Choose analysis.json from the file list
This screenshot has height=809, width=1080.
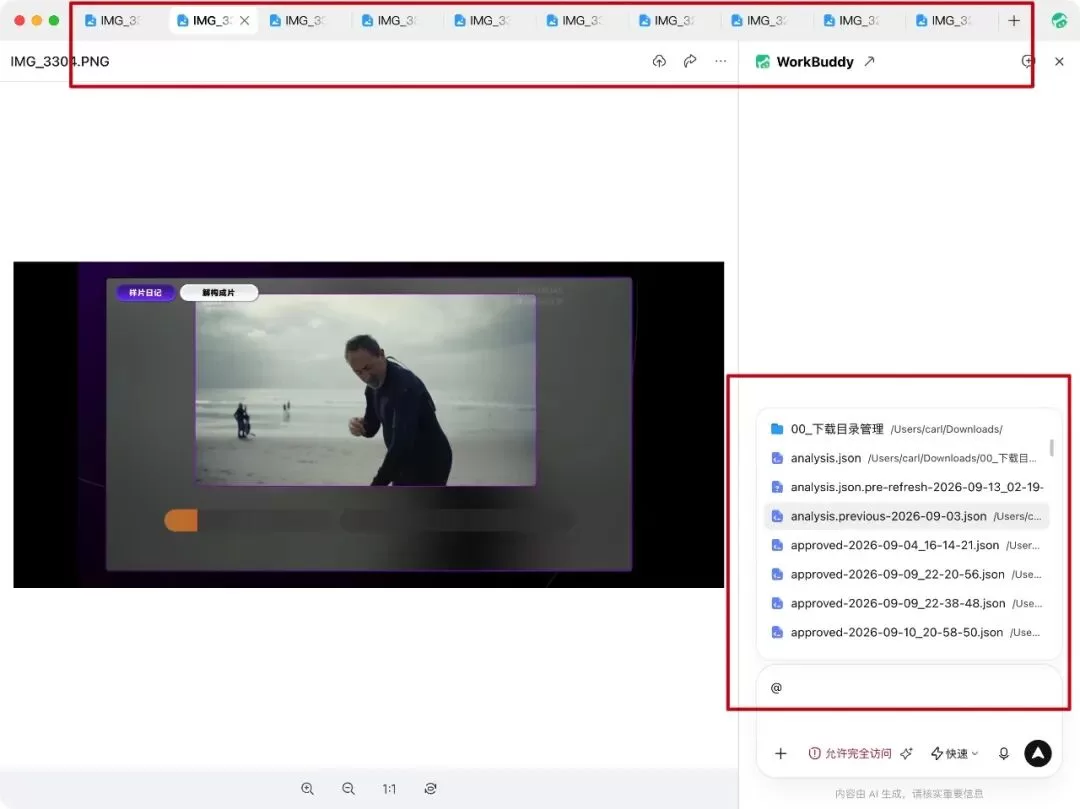[x=906, y=458]
